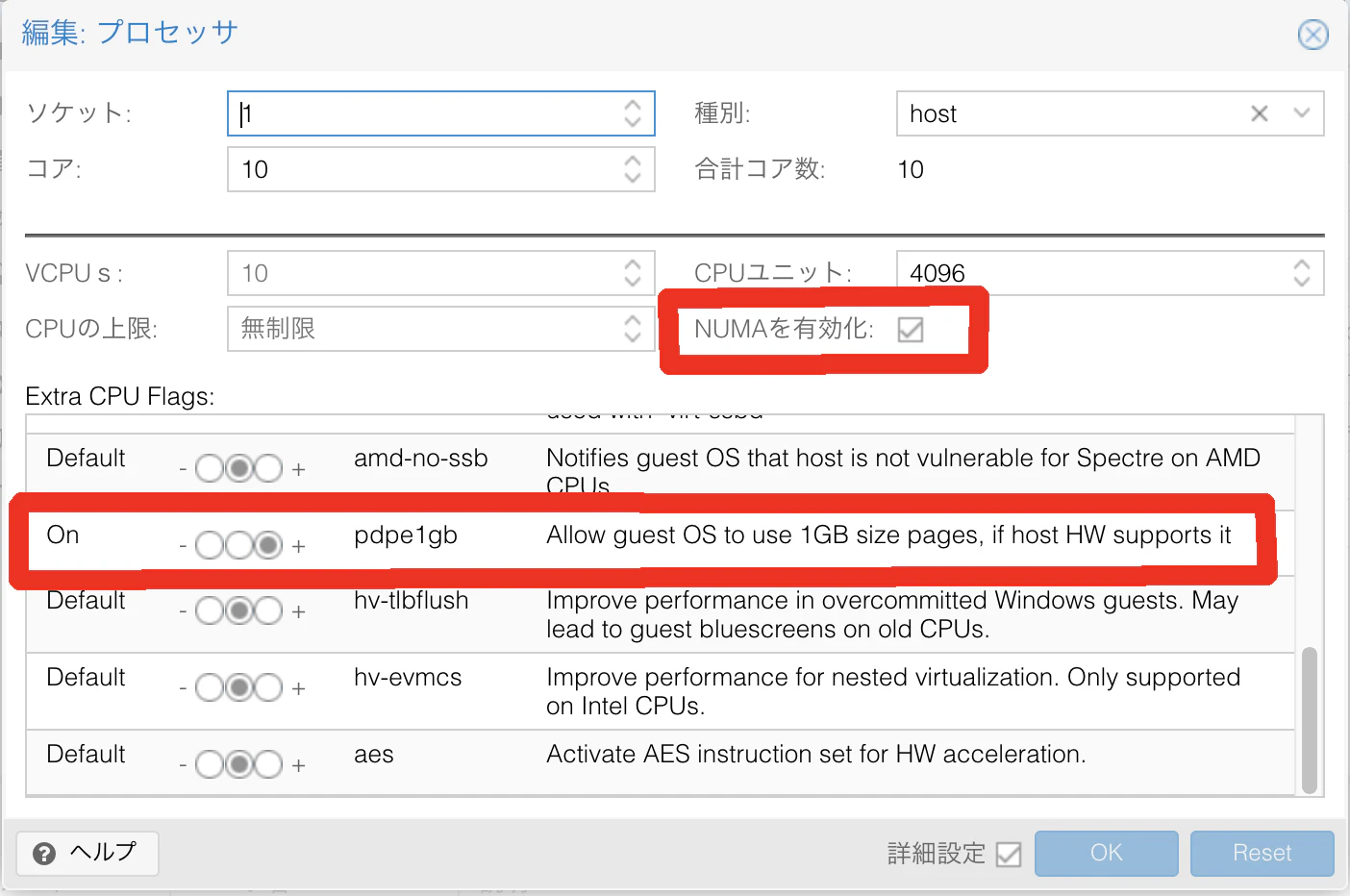
Task: Select the hv-evmcs flag name
Action: coord(408,678)
